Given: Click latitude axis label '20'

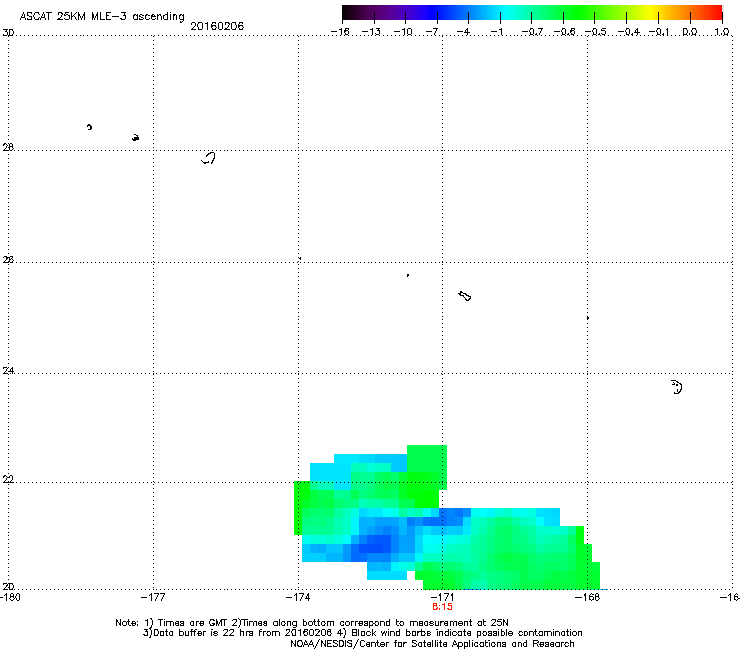Looking at the screenshot, I should (x=8, y=587).
